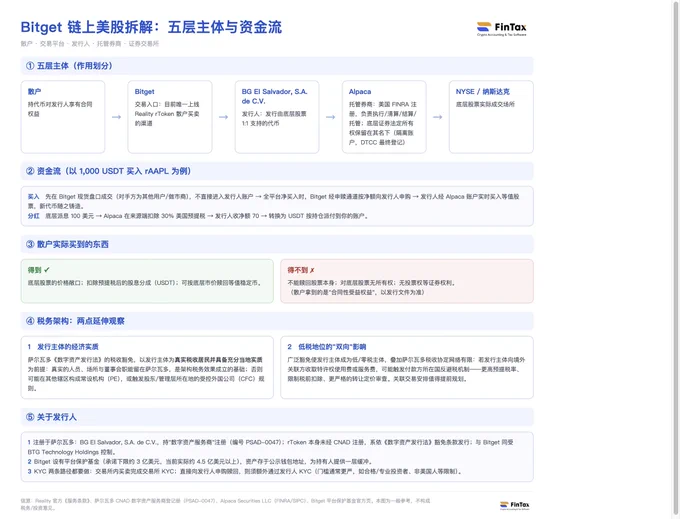Click the 'Alpaca' card title

[360, 91]
